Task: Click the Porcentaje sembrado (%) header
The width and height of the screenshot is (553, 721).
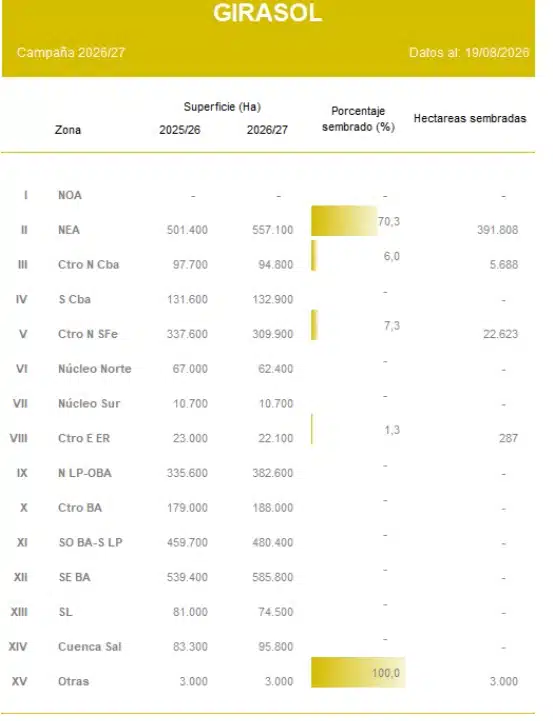Action: (x=359, y=119)
